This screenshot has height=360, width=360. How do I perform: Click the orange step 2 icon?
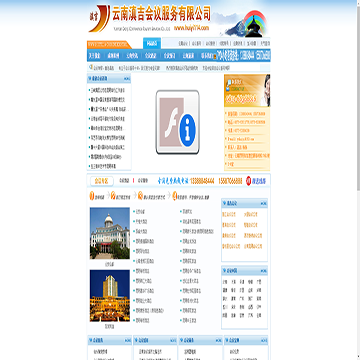(113, 196)
